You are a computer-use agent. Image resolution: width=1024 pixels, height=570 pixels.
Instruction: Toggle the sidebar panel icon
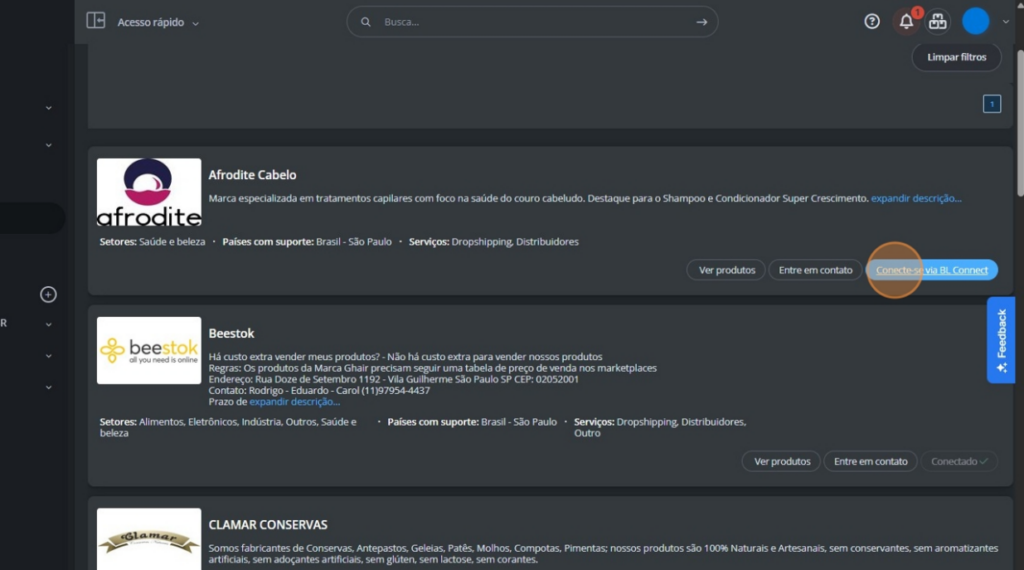point(96,21)
